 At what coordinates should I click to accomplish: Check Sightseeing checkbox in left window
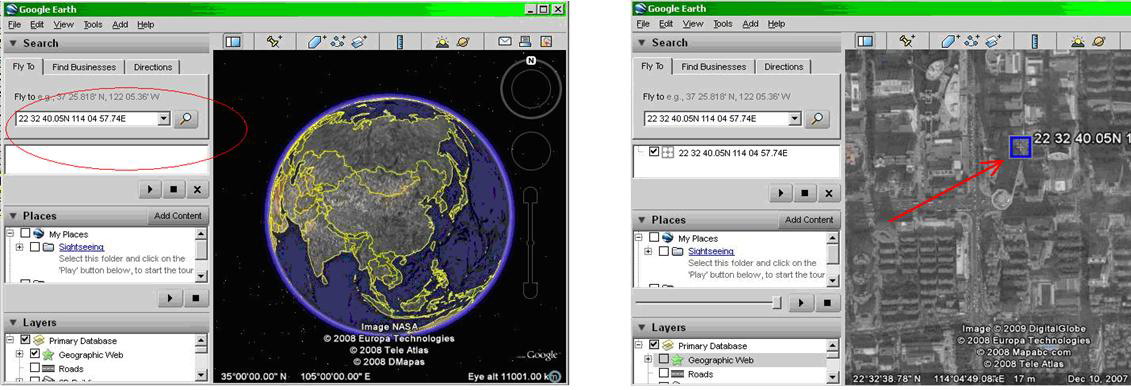(x=35, y=247)
